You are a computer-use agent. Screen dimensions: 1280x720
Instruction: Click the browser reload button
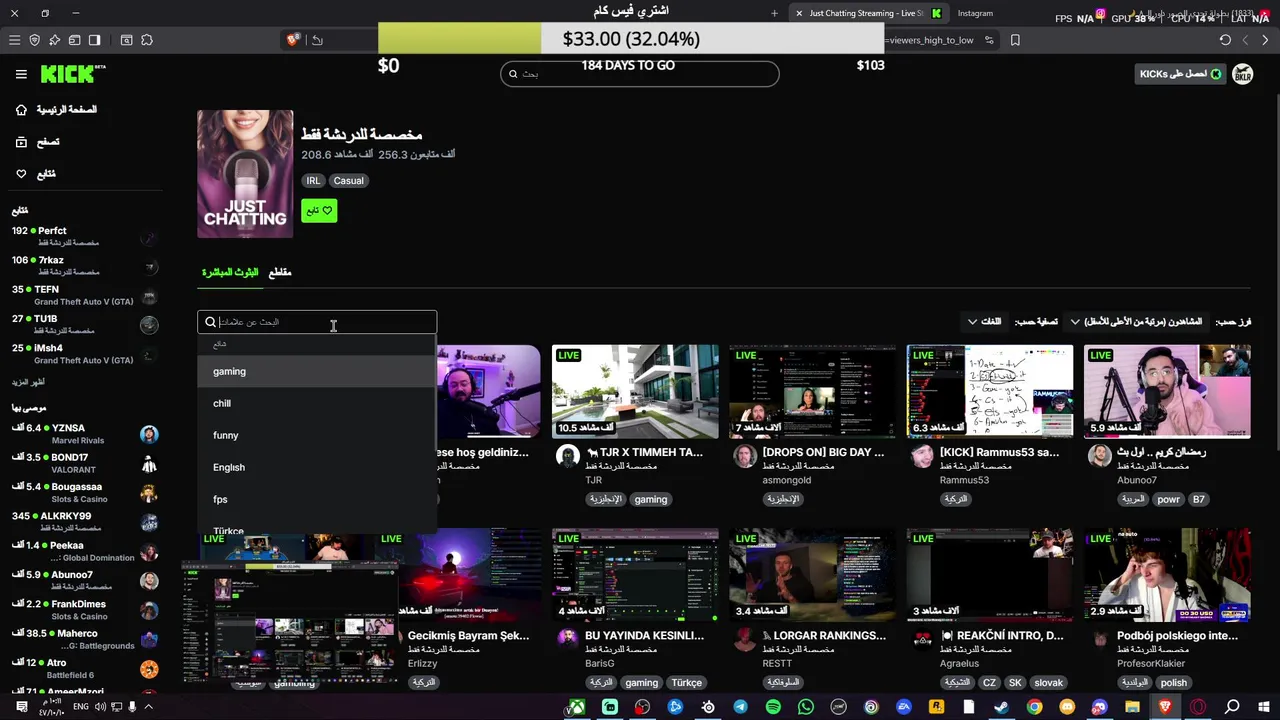[1225, 40]
